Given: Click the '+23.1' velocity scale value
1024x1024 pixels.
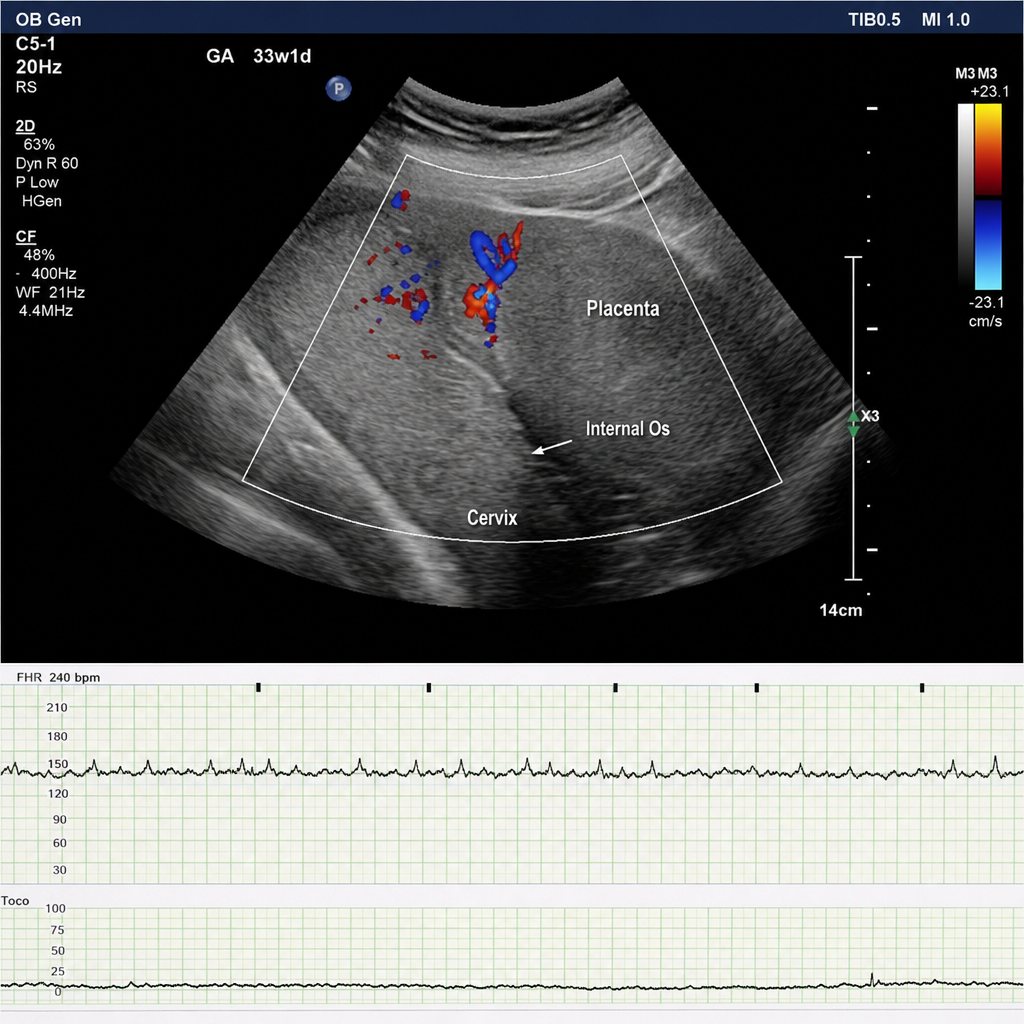Looking at the screenshot, I should pos(989,91).
